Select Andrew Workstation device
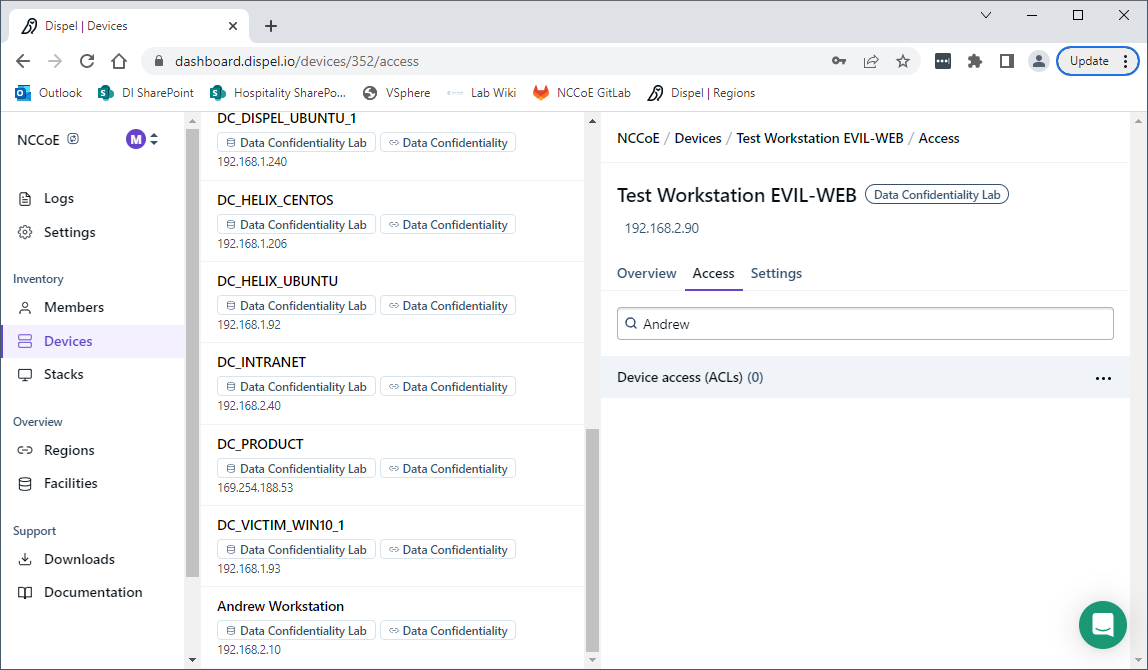This screenshot has width=1148, height=670. point(280,606)
